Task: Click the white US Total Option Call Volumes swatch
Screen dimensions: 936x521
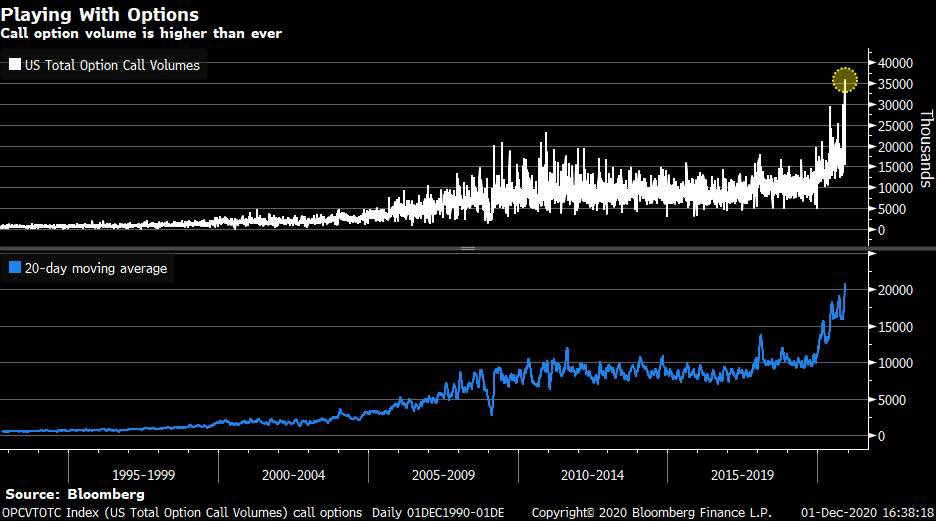Action: click(15, 64)
